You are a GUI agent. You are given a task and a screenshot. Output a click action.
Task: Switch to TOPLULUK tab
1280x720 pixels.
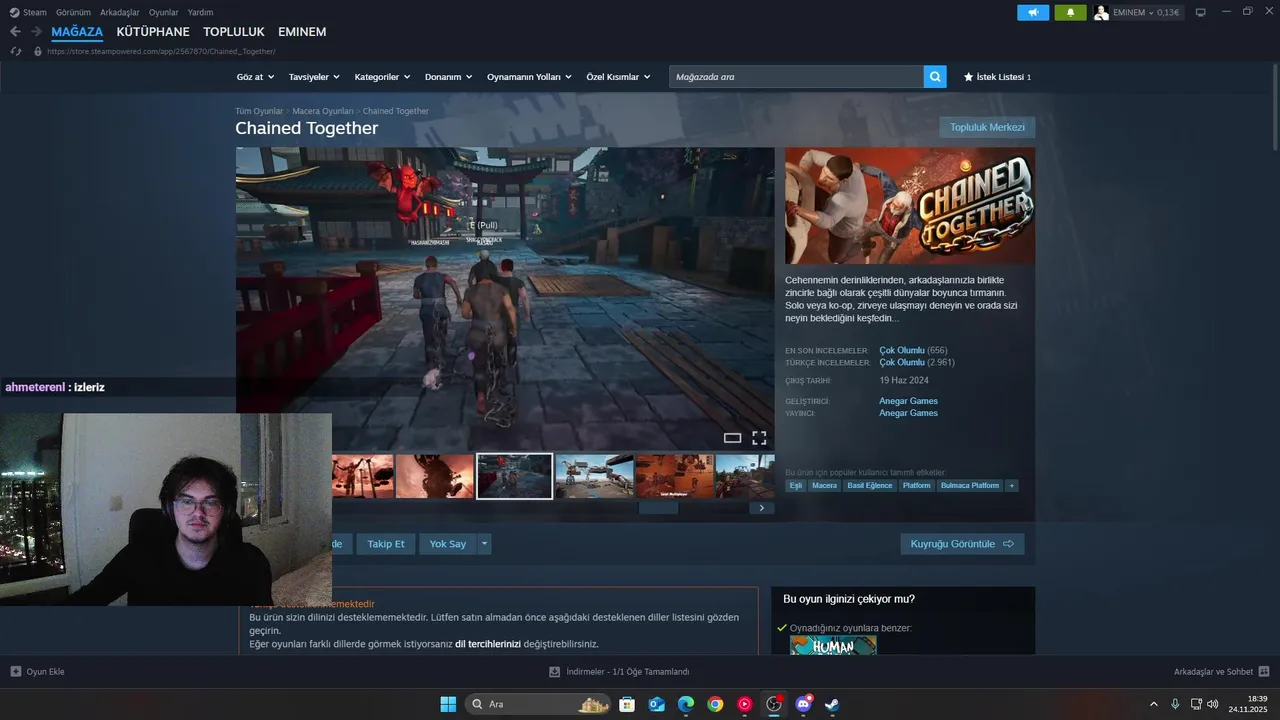234,32
